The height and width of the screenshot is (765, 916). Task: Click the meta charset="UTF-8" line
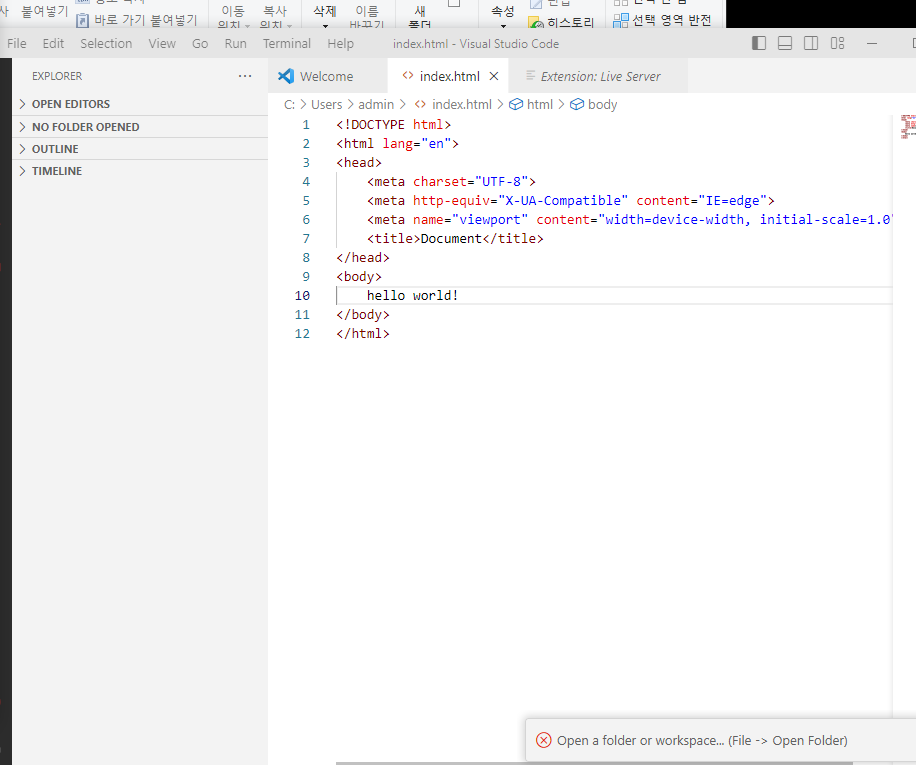coord(451,182)
